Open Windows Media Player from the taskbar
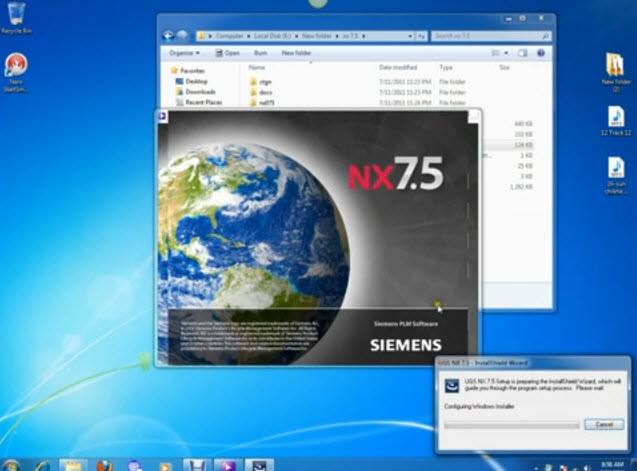 click(x=165, y=466)
